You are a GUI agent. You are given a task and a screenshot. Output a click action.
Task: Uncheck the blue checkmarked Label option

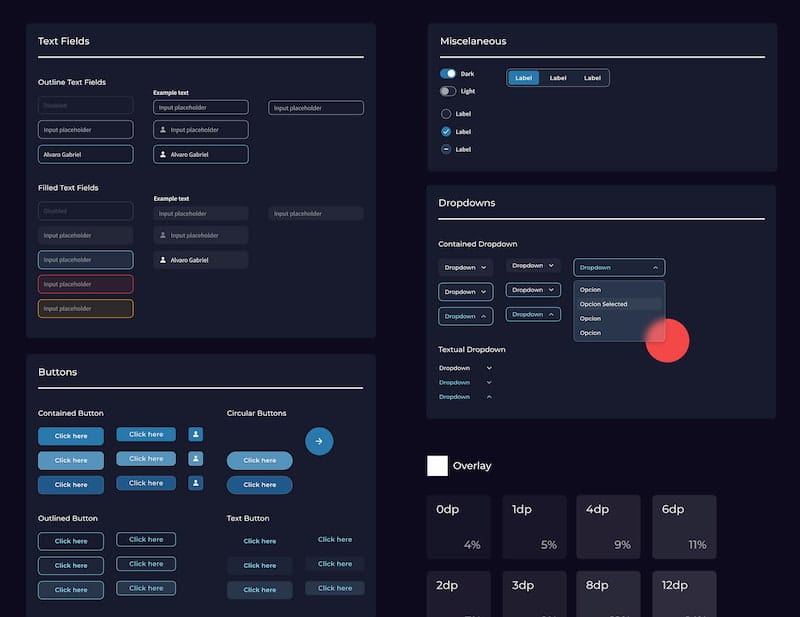(x=446, y=132)
